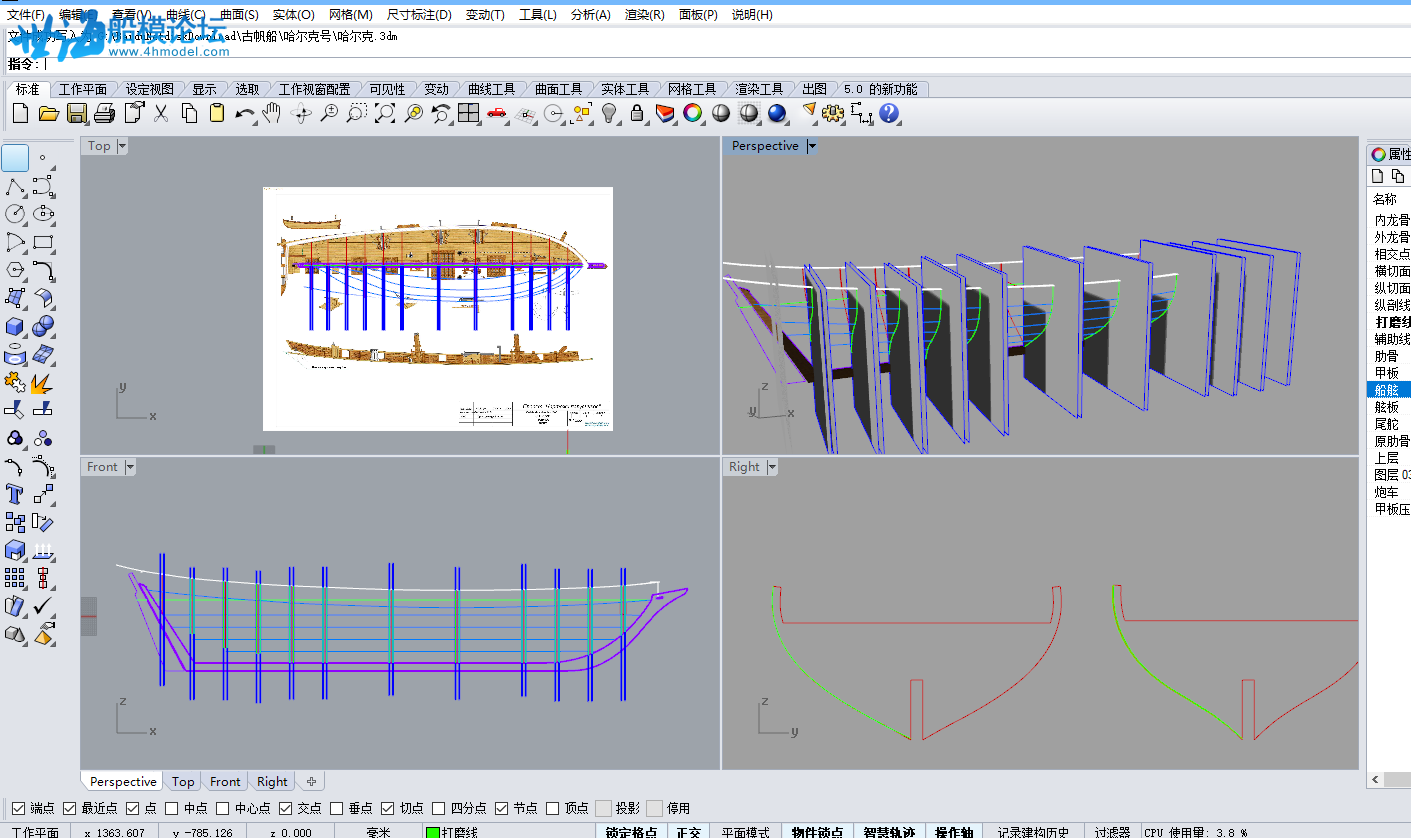Enable the 中点 osnap checkbox
Viewport: 1411px width, 838px height.
[172, 808]
